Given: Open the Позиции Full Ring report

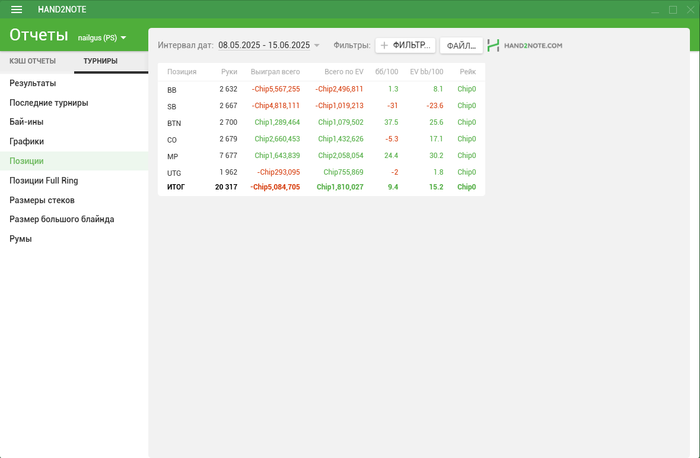Looking at the screenshot, I should (74, 180).
